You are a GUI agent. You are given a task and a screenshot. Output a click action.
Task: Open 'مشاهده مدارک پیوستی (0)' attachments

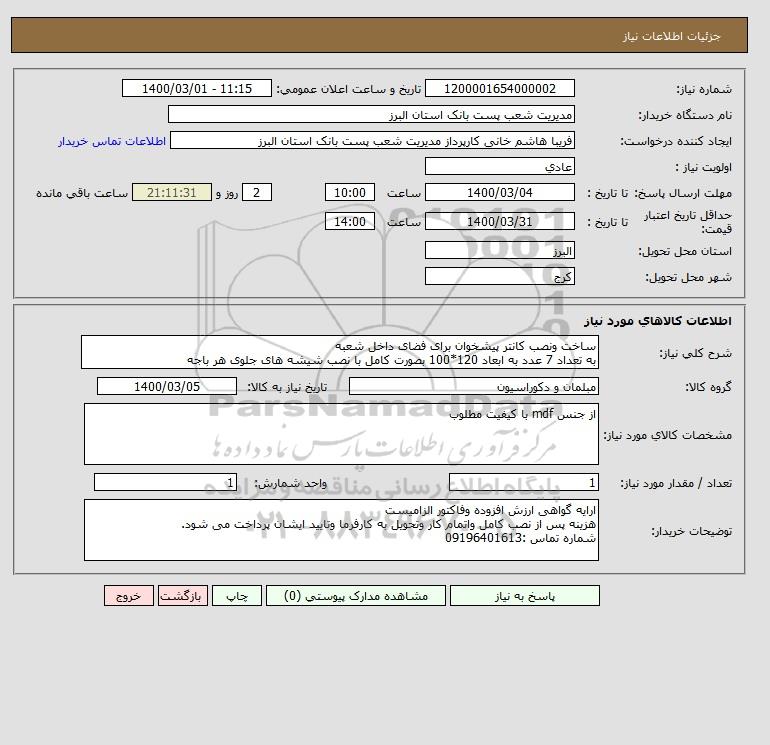click(356, 596)
